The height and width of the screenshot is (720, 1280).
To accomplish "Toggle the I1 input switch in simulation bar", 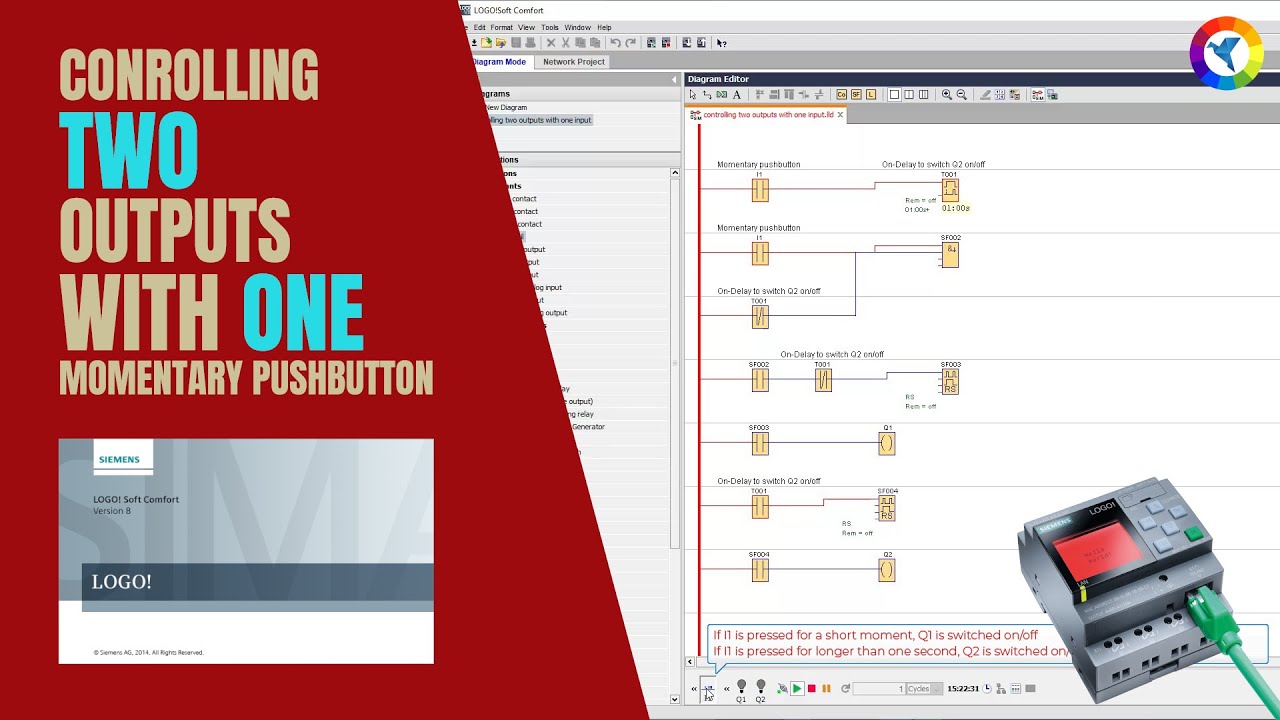I will [708, 691].
